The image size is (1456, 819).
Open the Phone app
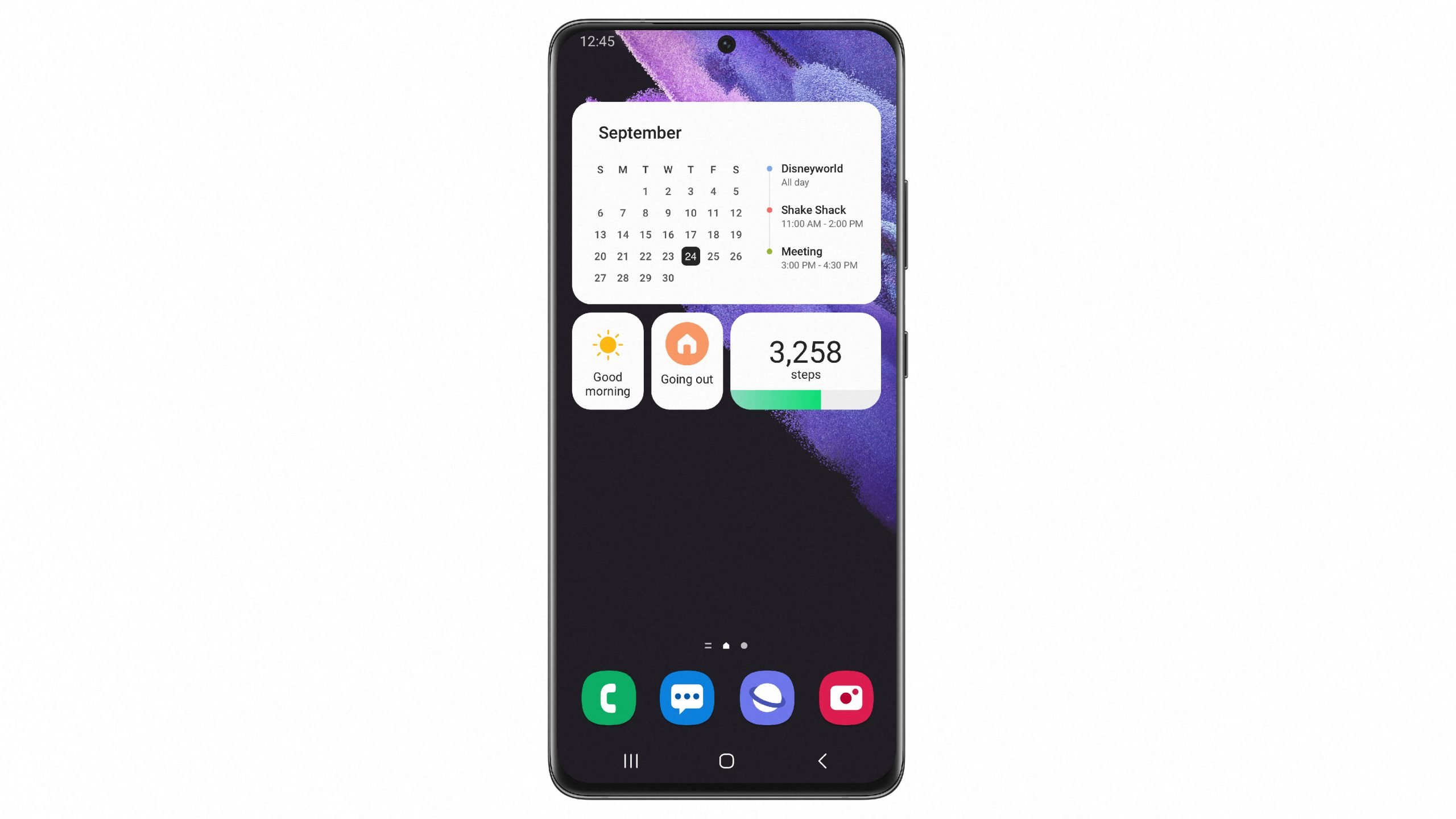[x=608, y=697]
